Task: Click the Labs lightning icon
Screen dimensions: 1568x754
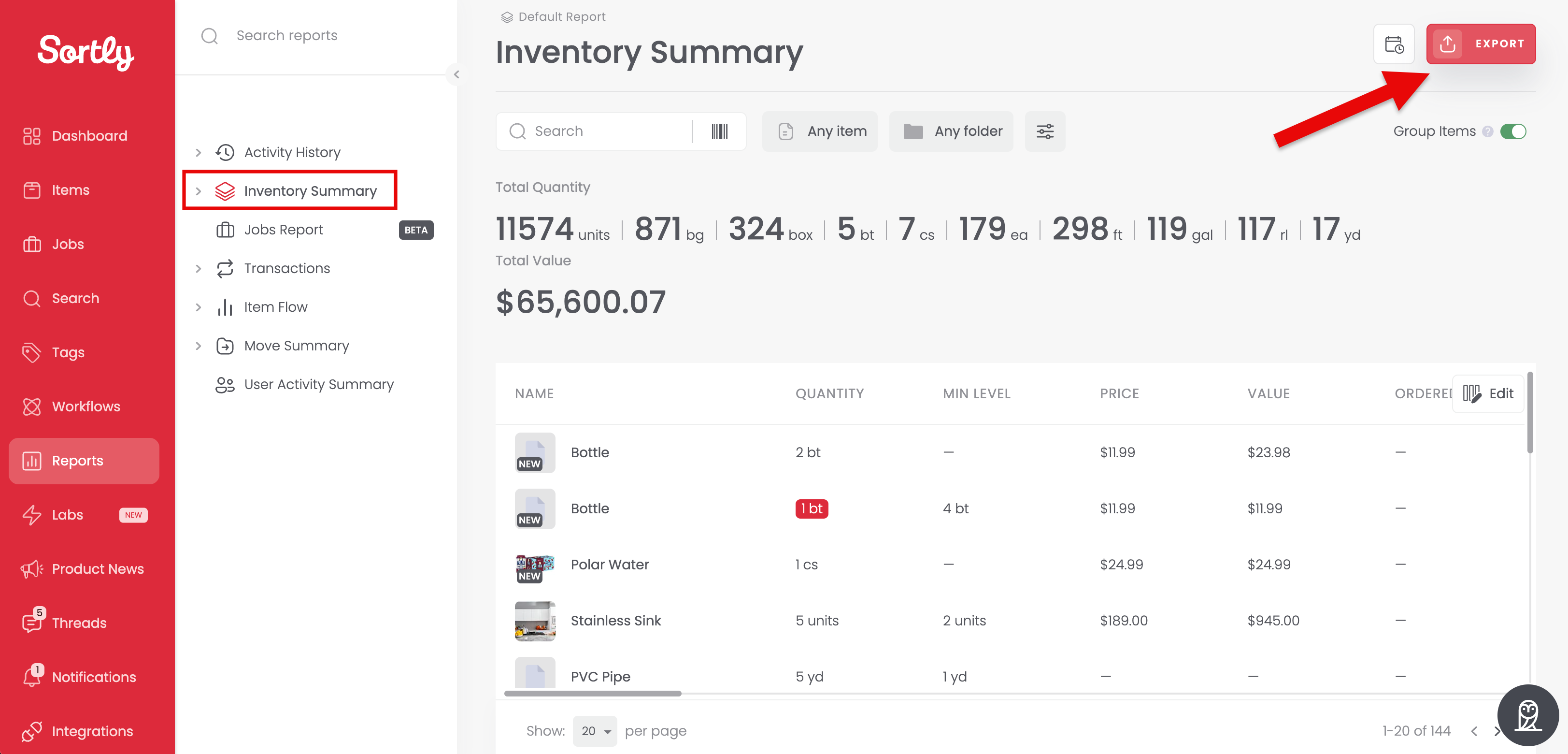Action: (x=32, y=515)
